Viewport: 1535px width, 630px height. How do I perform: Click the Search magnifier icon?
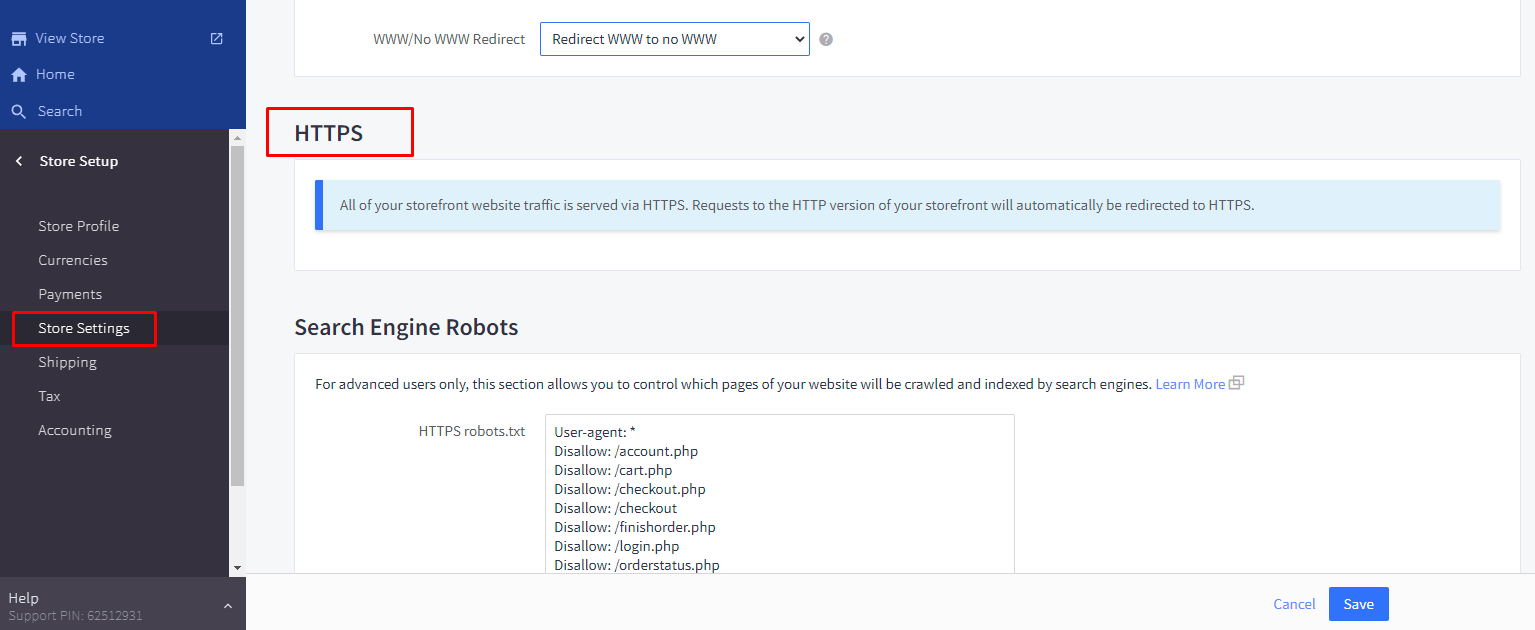click(x=18, y=112)
